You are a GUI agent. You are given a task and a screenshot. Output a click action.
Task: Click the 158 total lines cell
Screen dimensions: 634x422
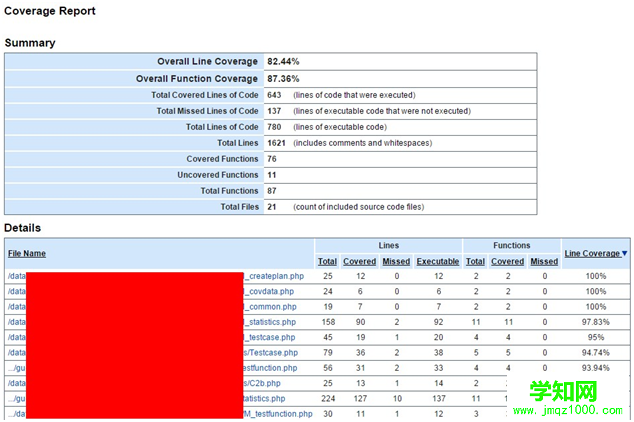point(328,322)
